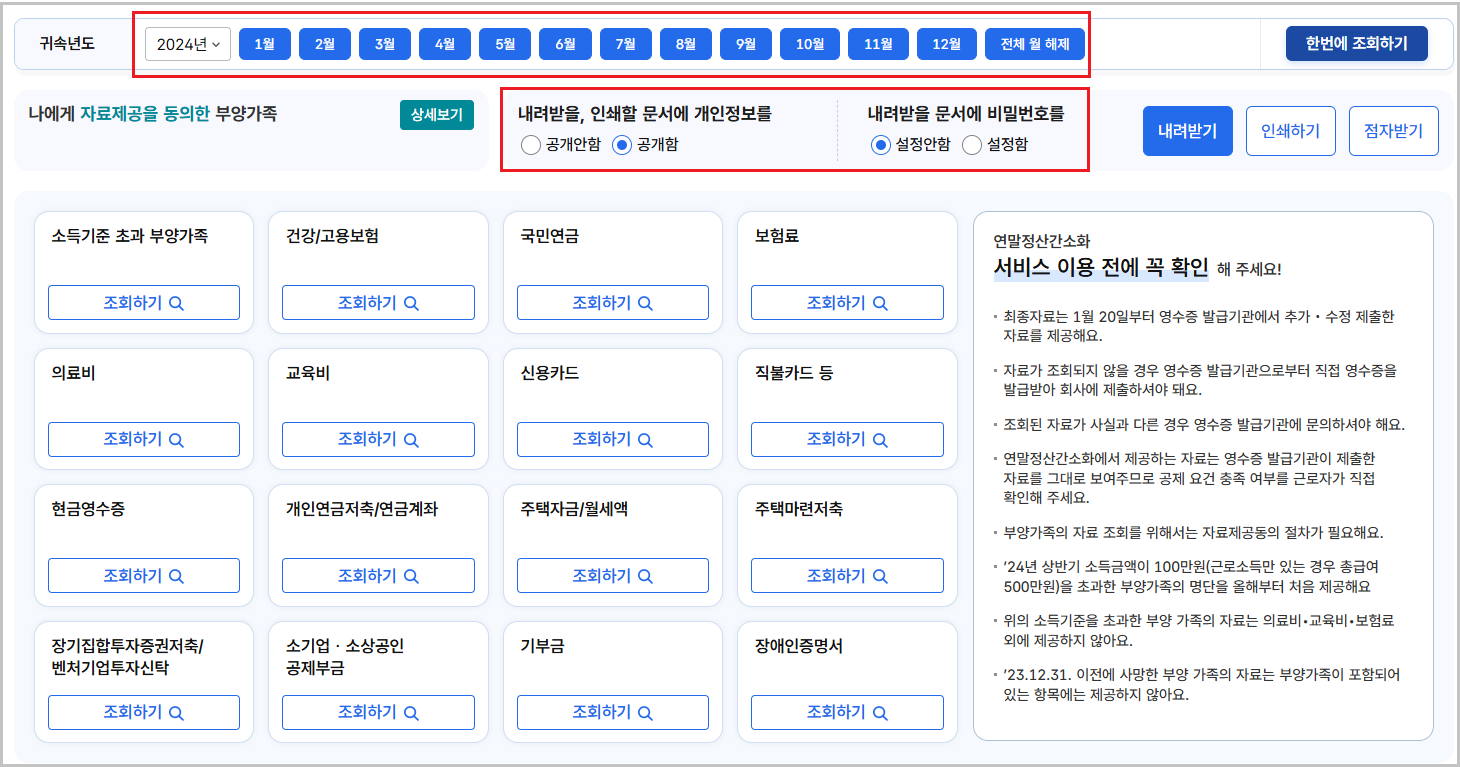Click the magnifier icon for 기부금 lookup

[648, 712]
